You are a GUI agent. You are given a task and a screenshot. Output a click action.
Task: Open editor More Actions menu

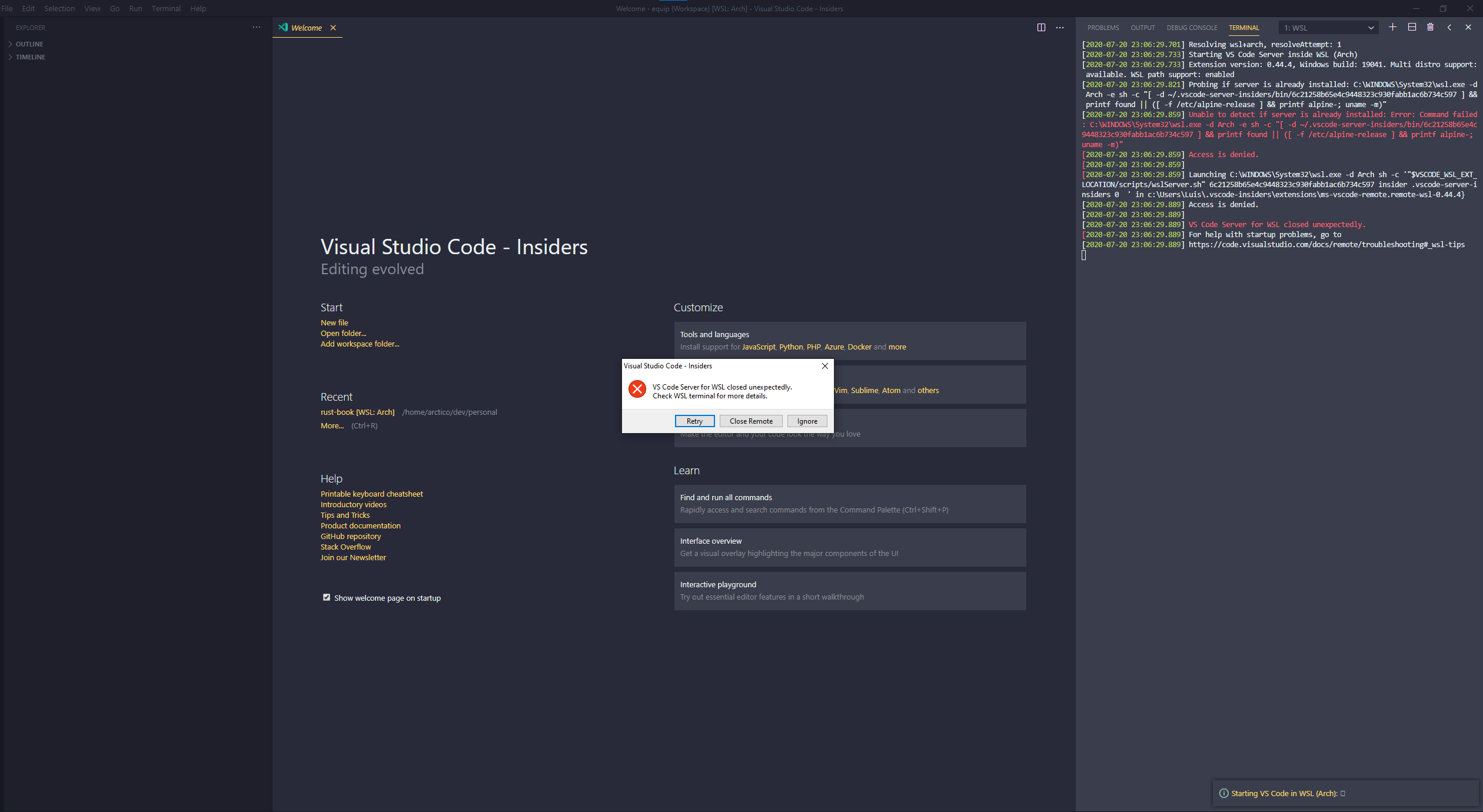1060,28
